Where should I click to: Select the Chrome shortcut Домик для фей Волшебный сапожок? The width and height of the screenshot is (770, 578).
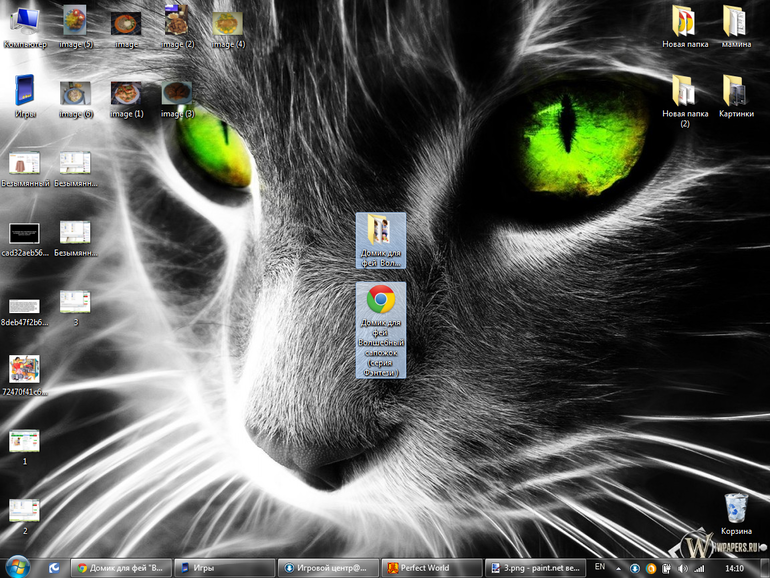(x=381, y=330)
